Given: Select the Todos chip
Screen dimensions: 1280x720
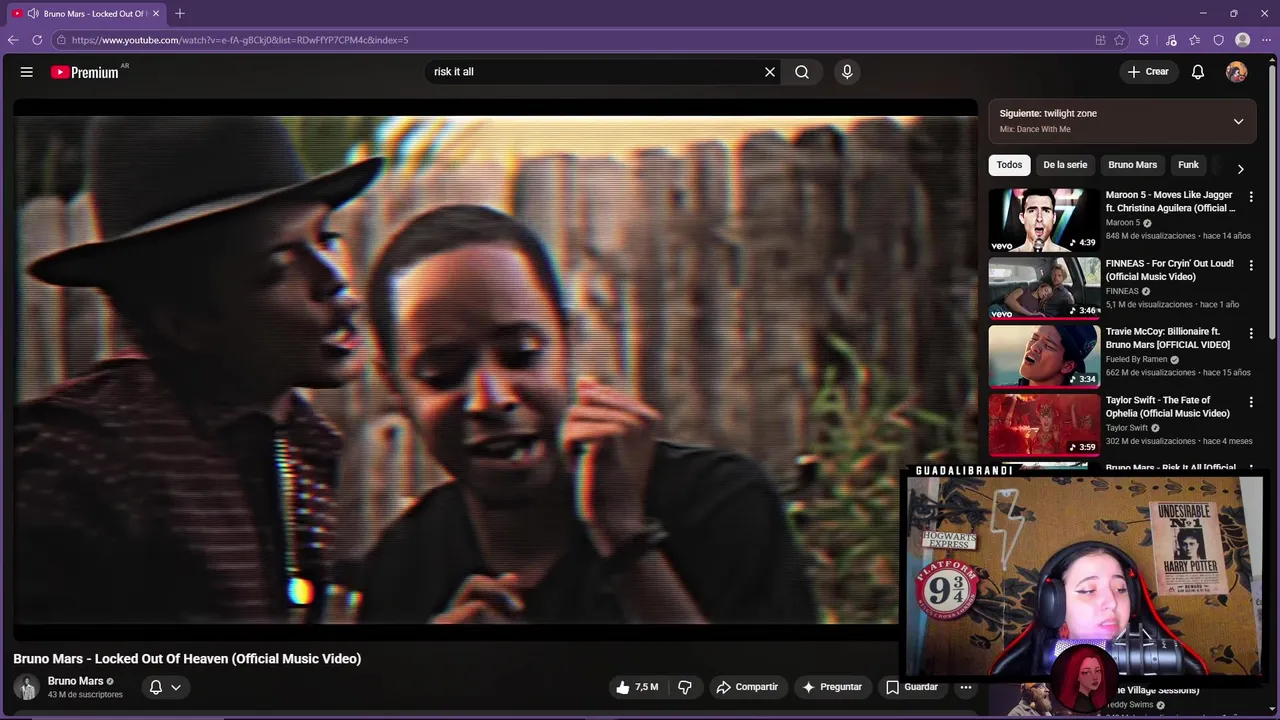Looking at the screenshot, I should [x=1009, y=165].
